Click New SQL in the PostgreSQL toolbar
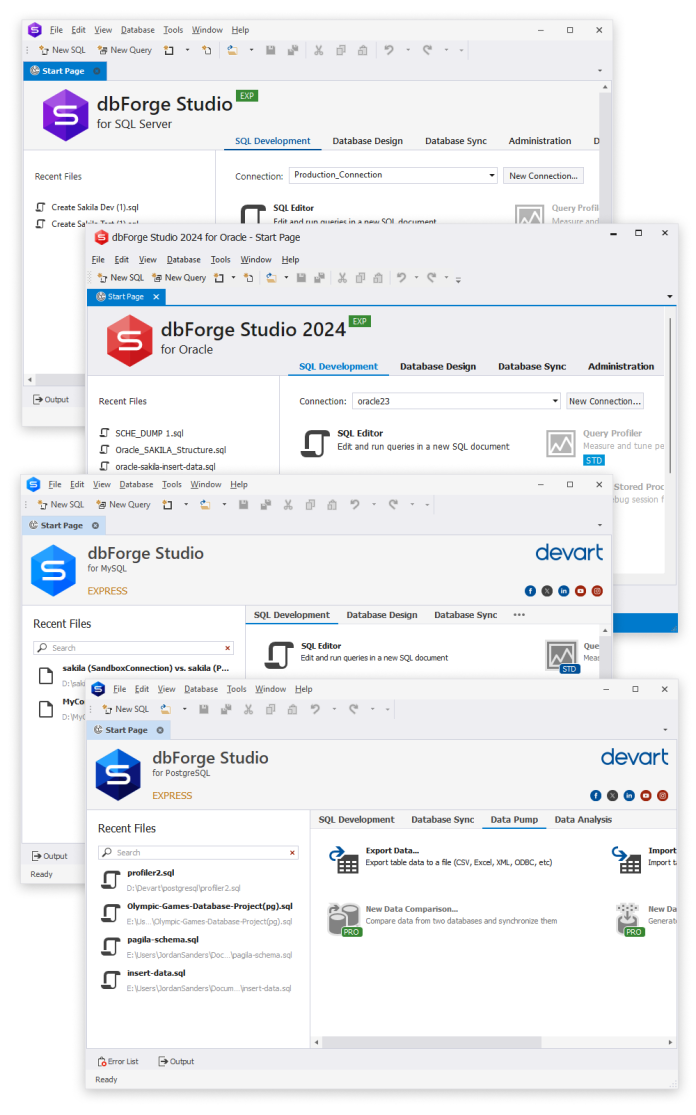Viewport: 696px width, 1115px height. click(x=125, y=709)
